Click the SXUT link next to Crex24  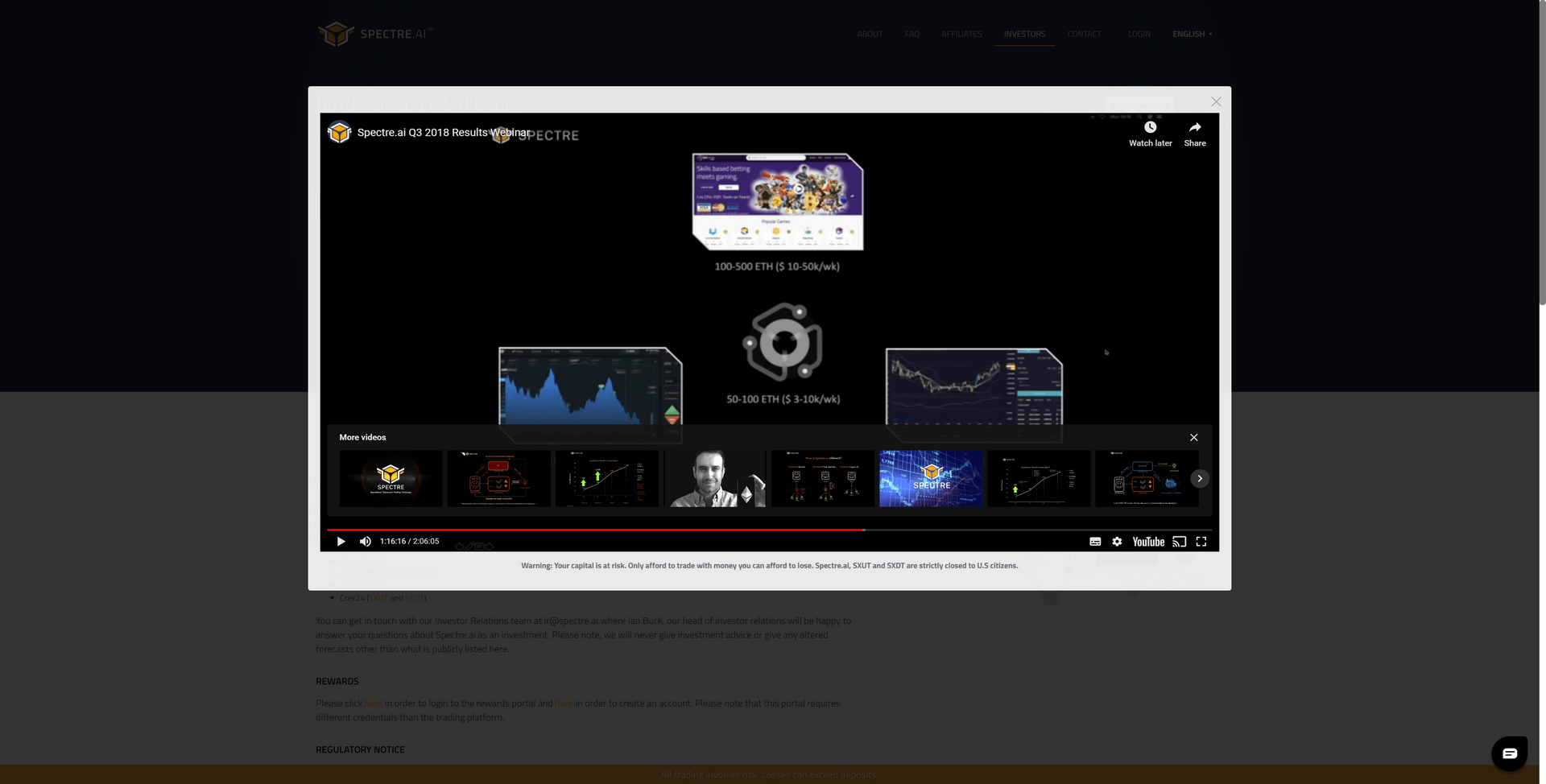pos(378,598)
